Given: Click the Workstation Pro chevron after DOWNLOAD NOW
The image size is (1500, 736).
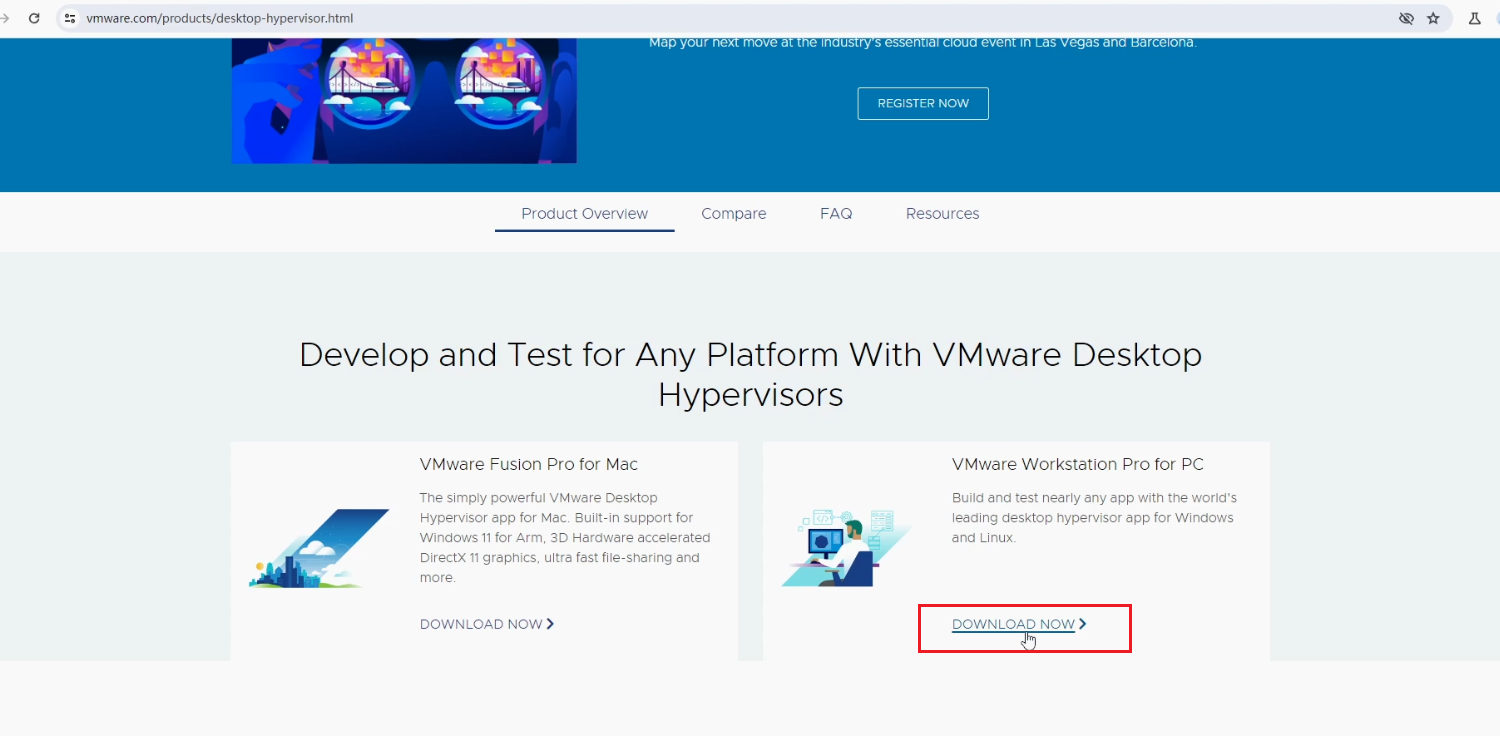Looking at the screenshot, I should (x=1082, y=624).
